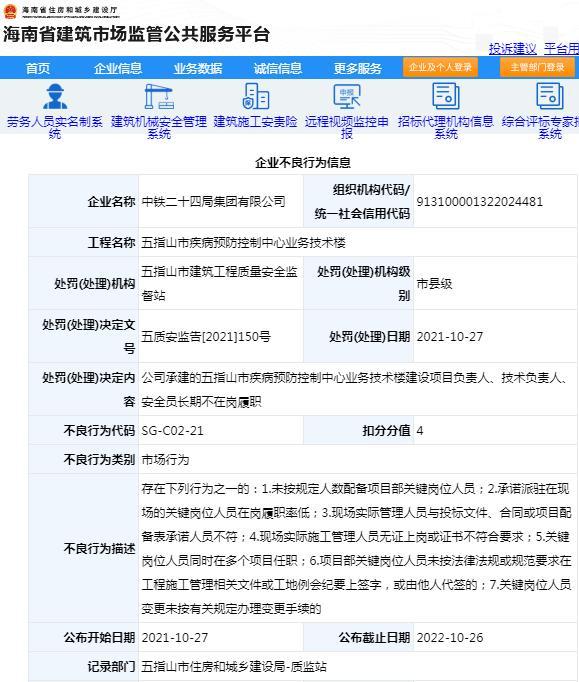Click the 公布开始日期 label
This screenshot has height=682, width=579.
100,638
